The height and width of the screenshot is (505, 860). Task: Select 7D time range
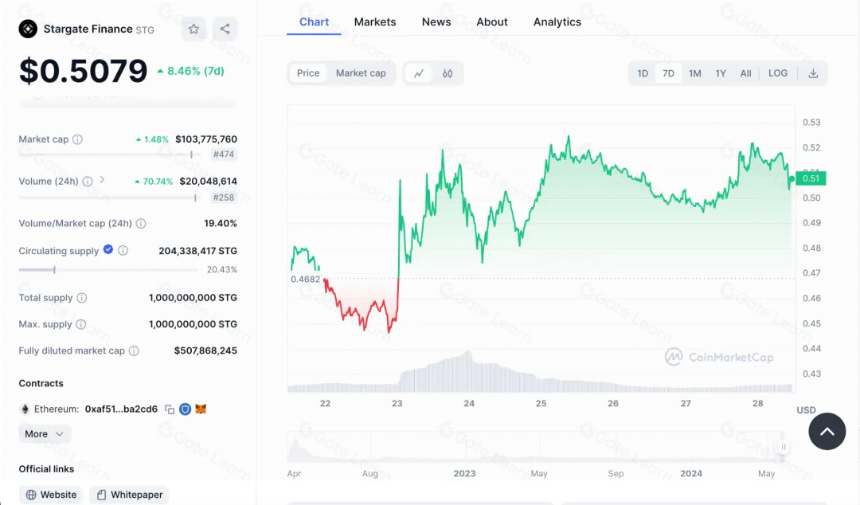point(668,73)
